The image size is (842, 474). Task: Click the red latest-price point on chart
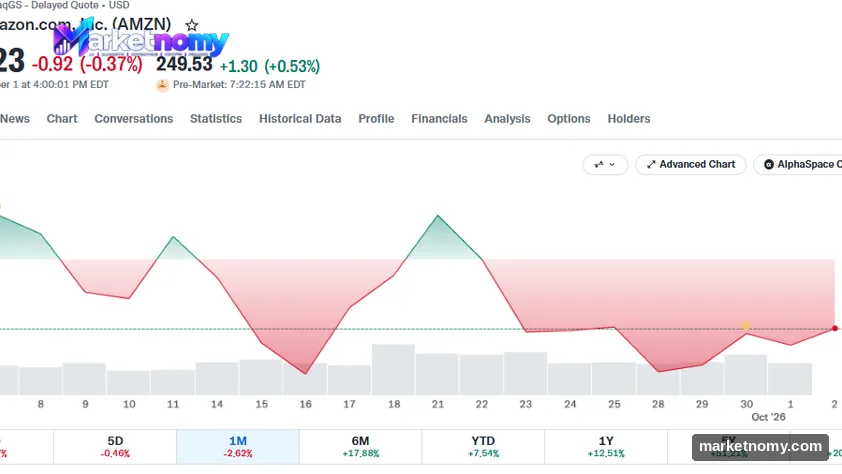(x=834, y=328)
